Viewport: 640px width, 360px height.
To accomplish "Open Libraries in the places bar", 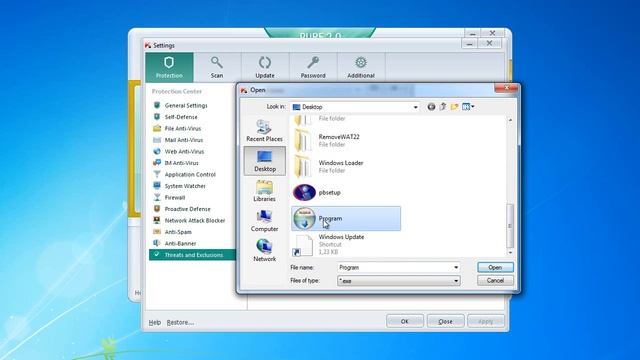I will pyautogui.click(x=264, y=191).
